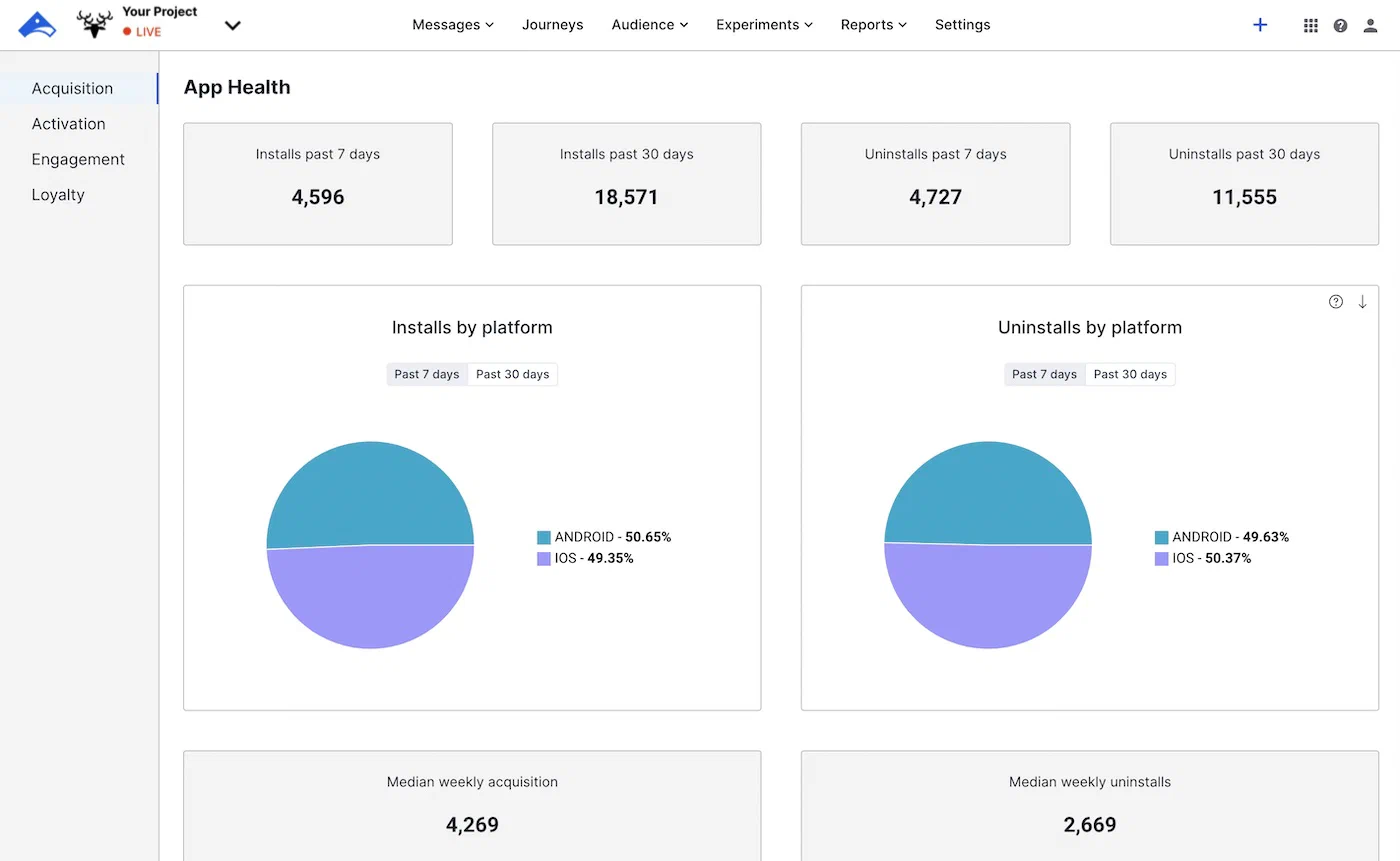This screenshot has height=861, width=1400.
Task: Expand the project selector chevron
Action: pyautogui.click(x=233, y=25)
